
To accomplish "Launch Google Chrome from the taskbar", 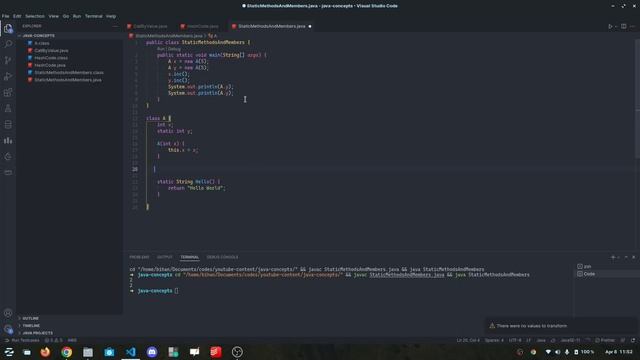I will click(67, 352).
